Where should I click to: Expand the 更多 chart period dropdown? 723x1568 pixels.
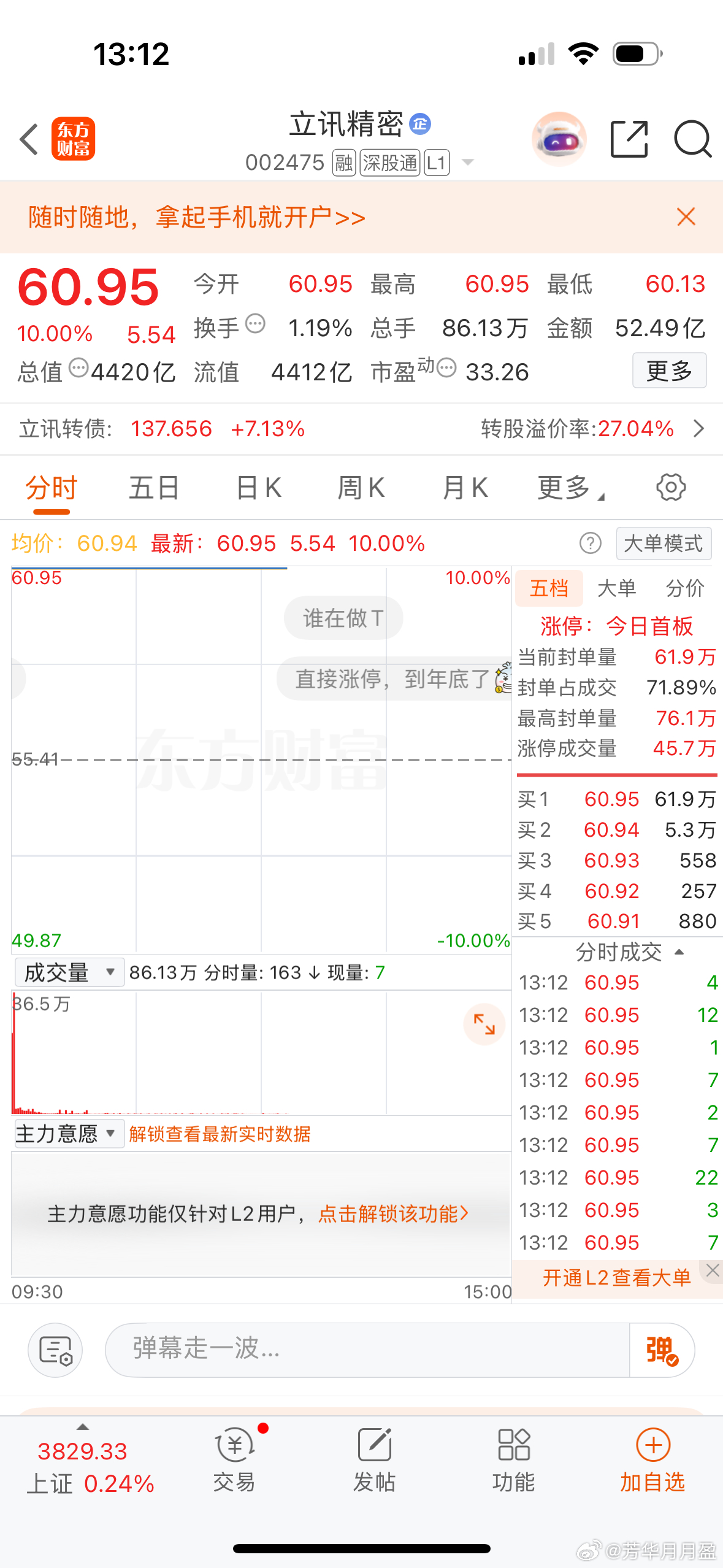tap(570, 488)
